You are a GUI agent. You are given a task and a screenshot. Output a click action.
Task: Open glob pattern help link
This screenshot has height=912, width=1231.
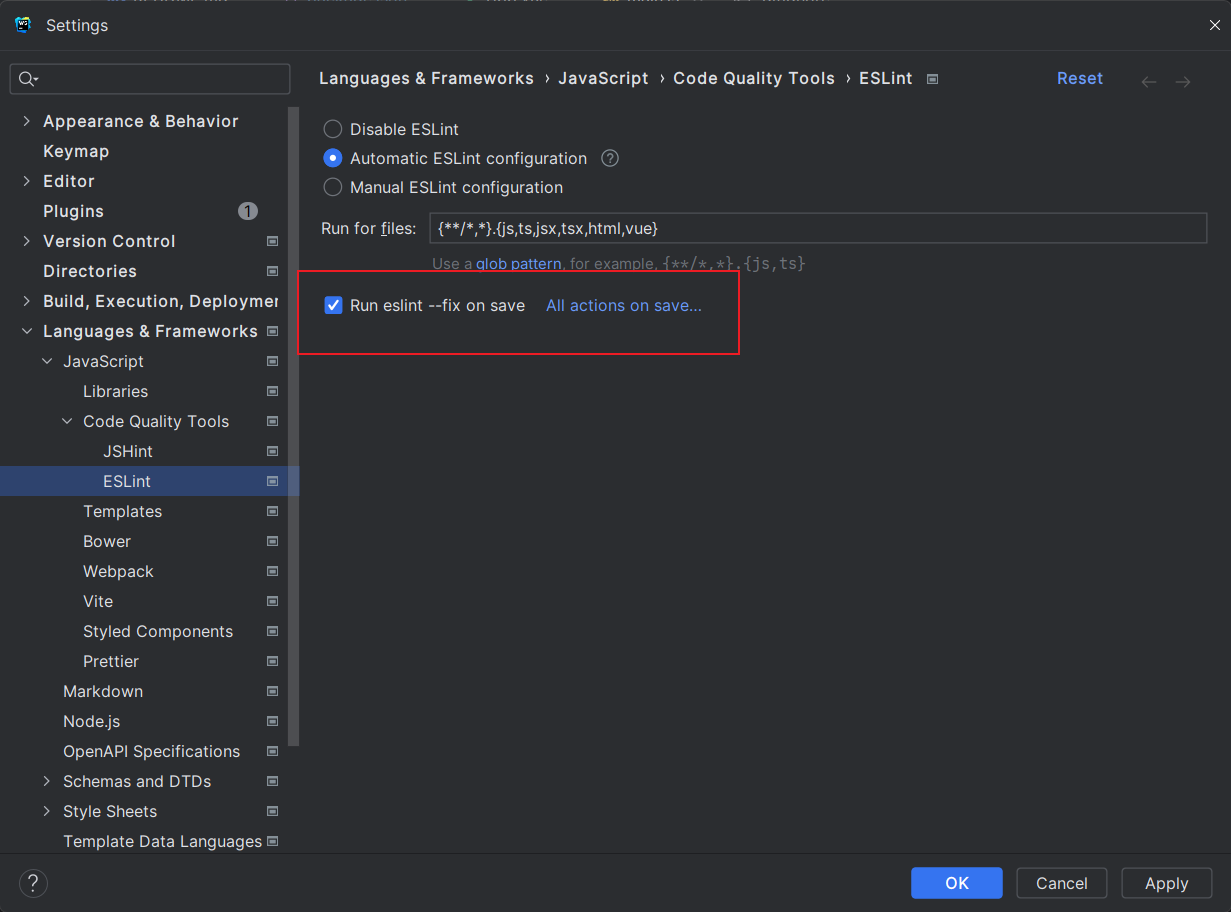518,264
